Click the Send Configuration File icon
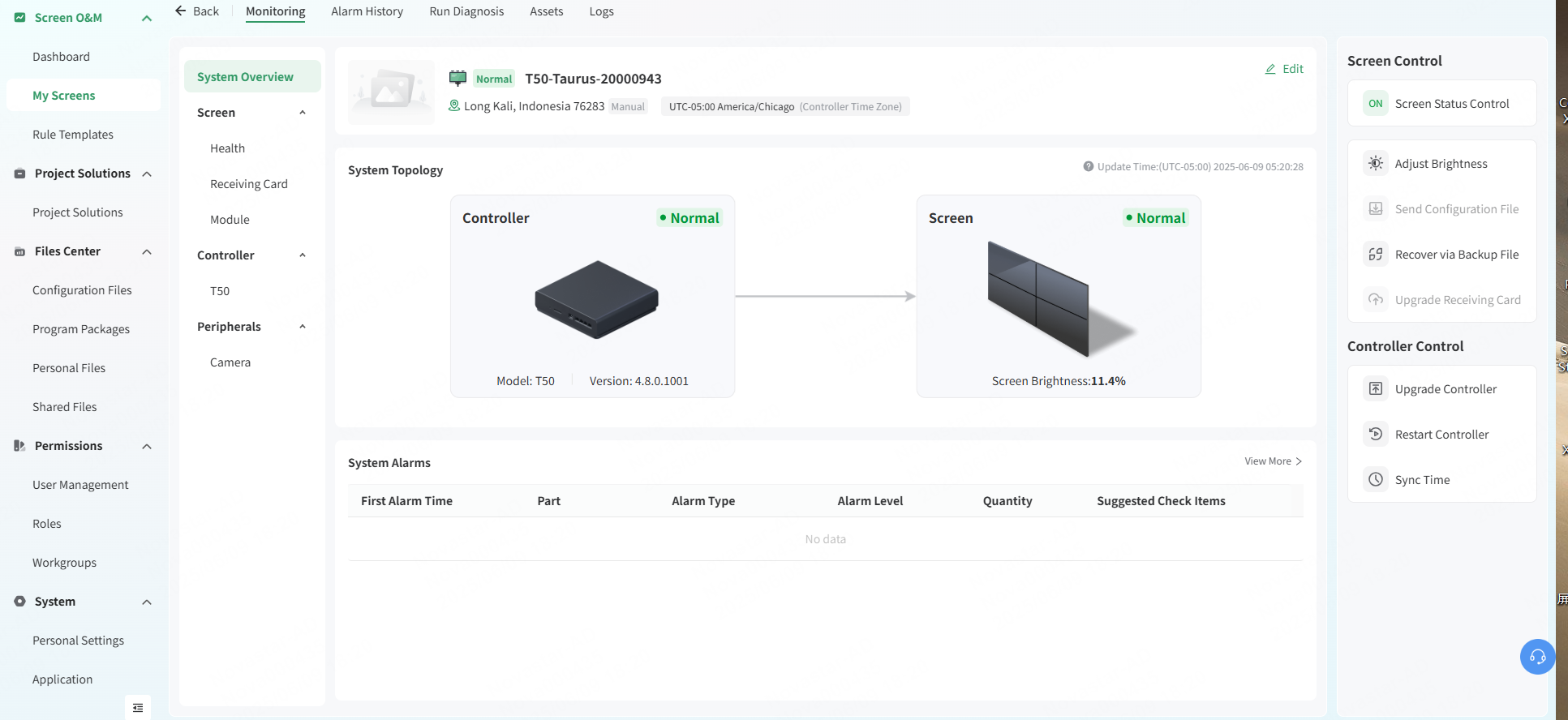Screen dimensions: 1568x720 [1376, 208]
